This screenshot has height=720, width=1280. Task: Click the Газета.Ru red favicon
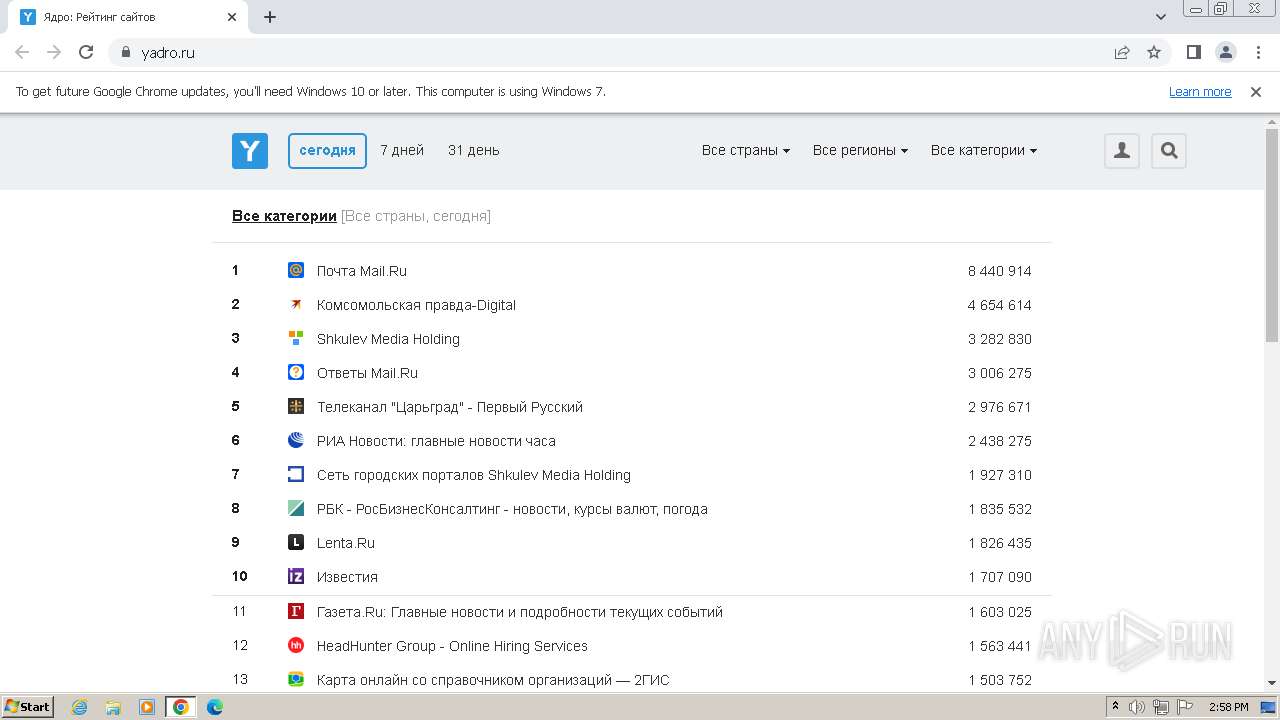click(x=296, y=611)
